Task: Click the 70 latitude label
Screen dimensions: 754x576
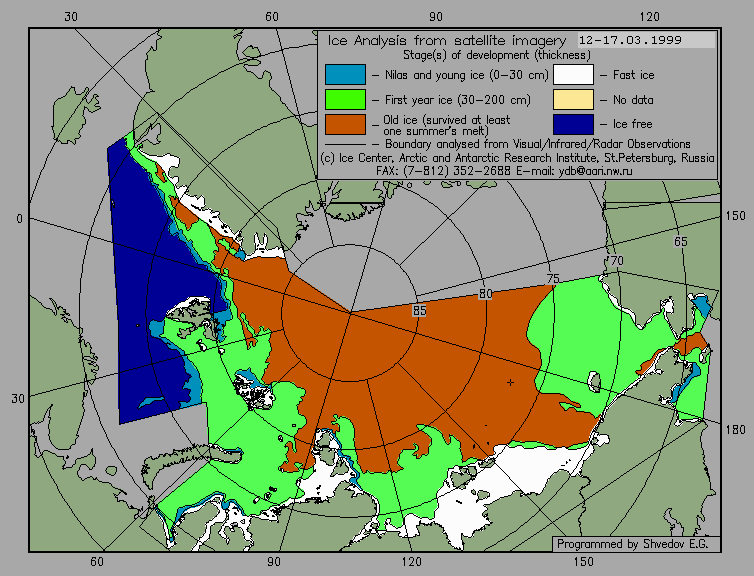Action: point(616,261)
